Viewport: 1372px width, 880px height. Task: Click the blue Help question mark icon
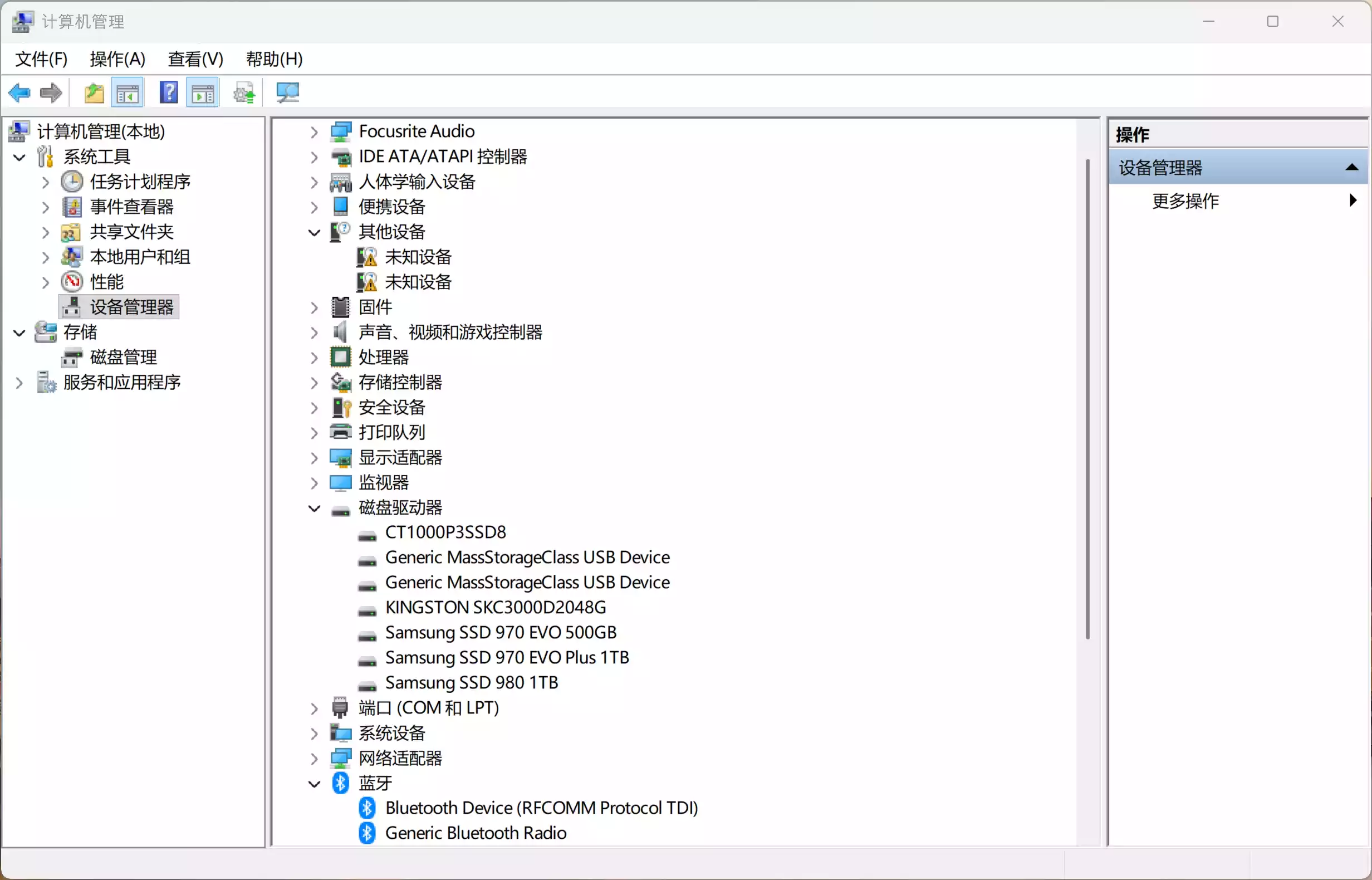(x=169, y=92)
